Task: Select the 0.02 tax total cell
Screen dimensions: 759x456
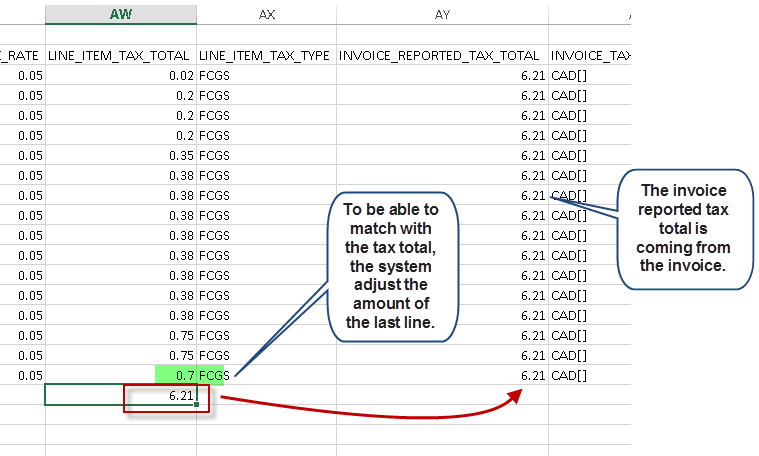Action: (121, 76)
